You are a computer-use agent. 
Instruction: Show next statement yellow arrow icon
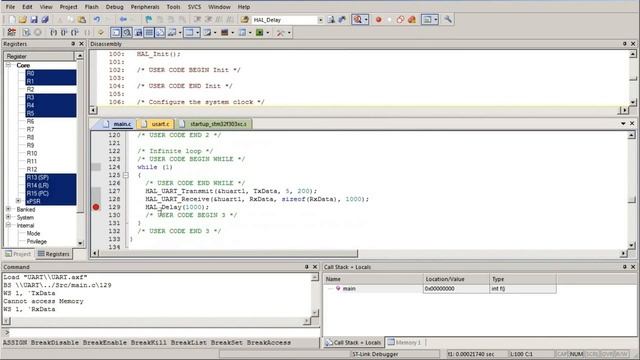pos(101,32)
